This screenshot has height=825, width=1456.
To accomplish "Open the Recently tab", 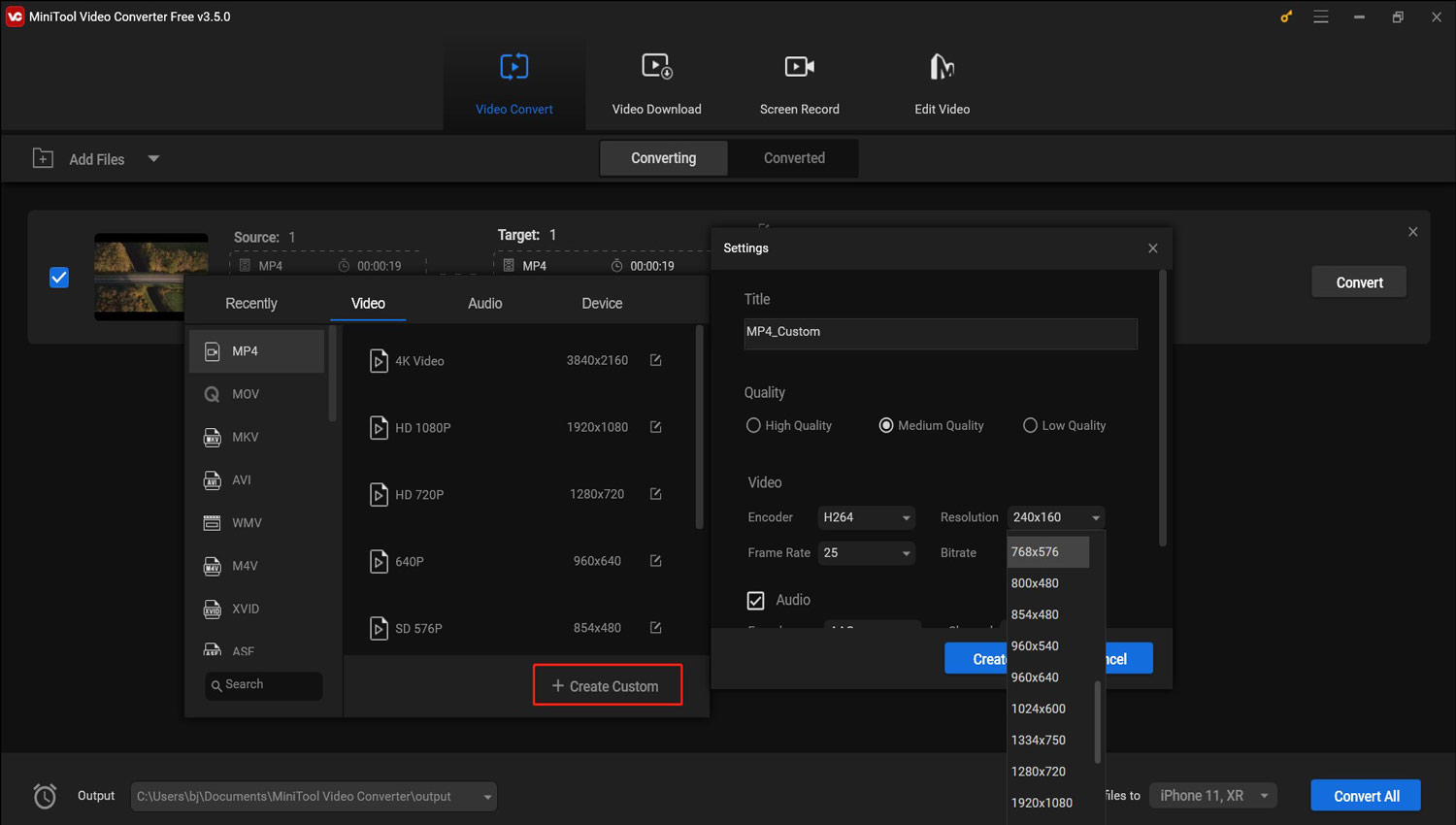I will point(251,304).
